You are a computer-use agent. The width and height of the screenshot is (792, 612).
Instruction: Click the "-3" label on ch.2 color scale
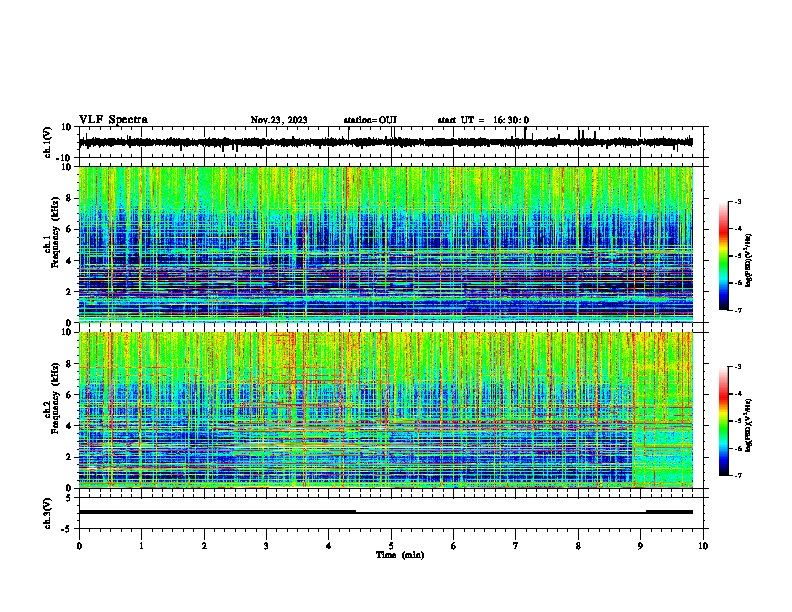click(738, 367)
